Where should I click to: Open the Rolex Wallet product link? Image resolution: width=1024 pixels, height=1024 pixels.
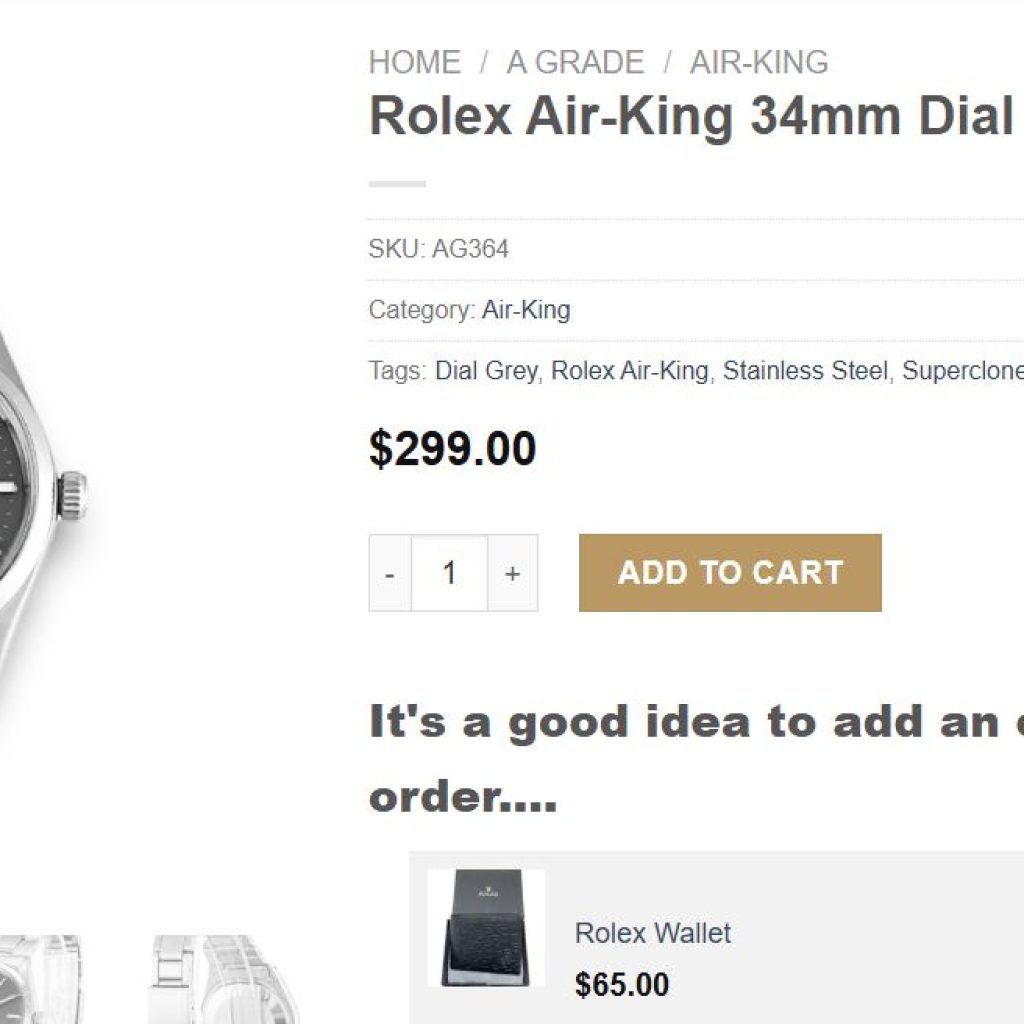[651, 934]
